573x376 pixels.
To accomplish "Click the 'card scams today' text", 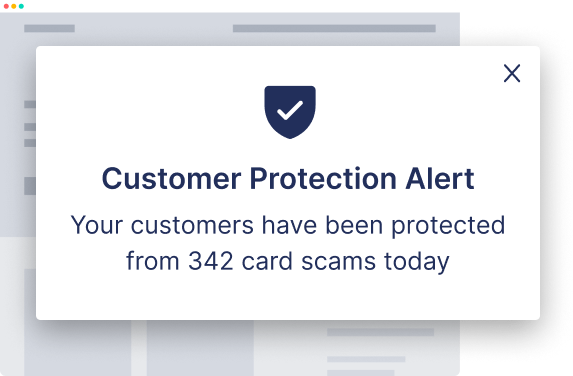I will click(345, 262).
